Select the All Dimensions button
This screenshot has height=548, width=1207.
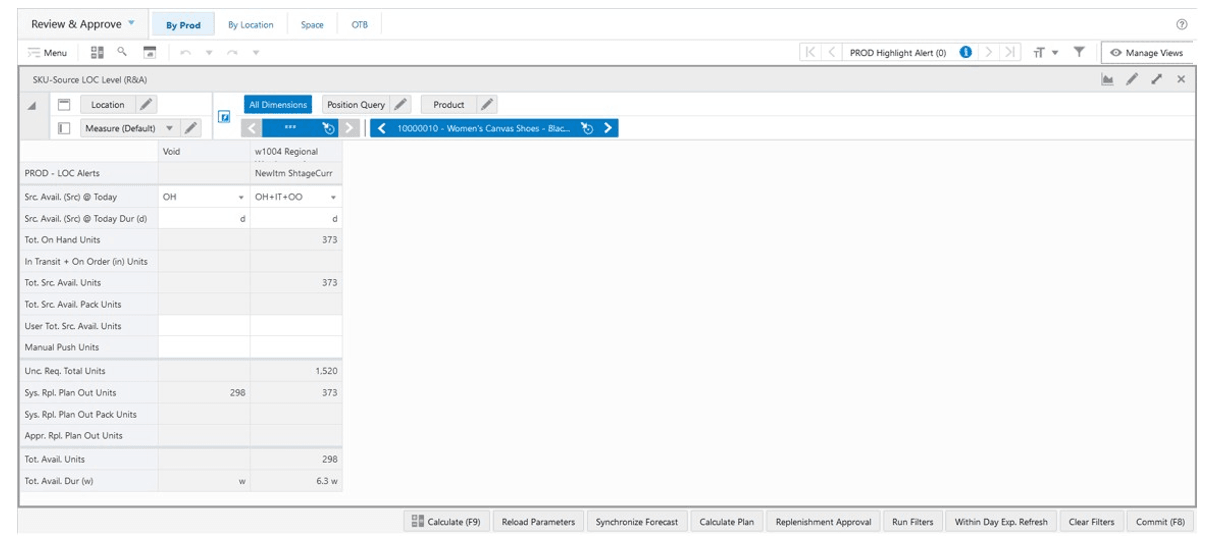pos(278,104)
